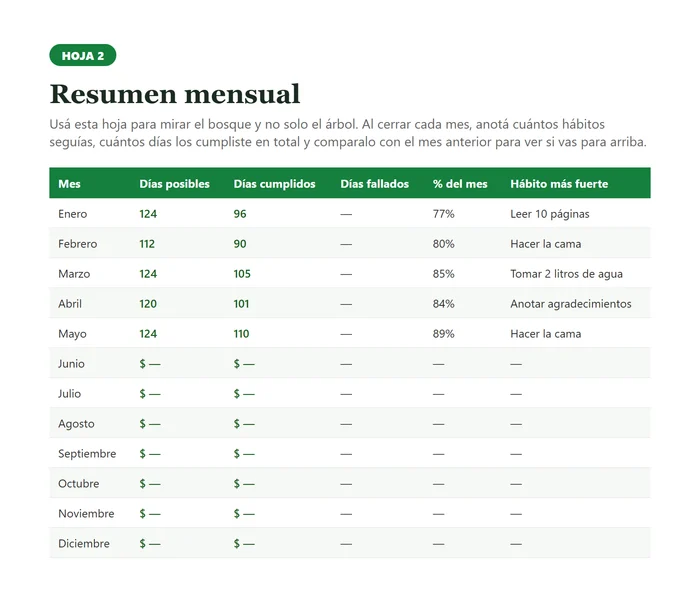700x602 pixels.
Task: Select the Mayo row label
Action: click(x=72, y=334)
